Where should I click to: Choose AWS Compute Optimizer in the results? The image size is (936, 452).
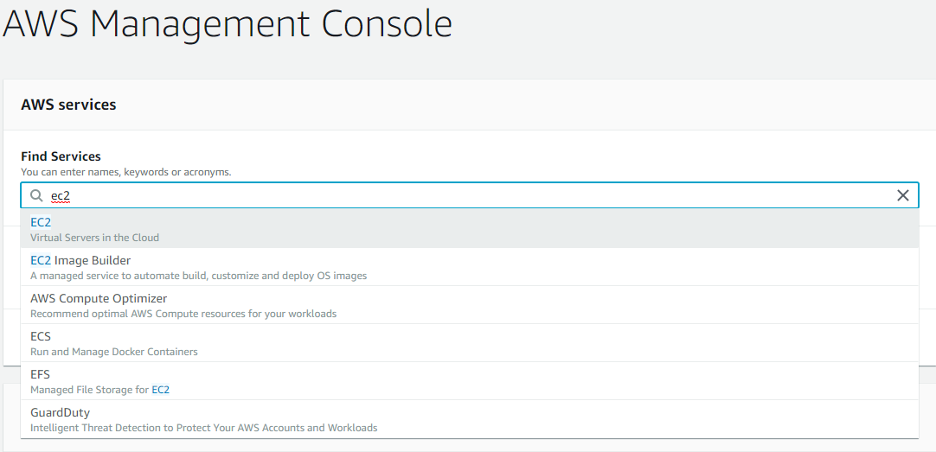(x=470, y=305)
